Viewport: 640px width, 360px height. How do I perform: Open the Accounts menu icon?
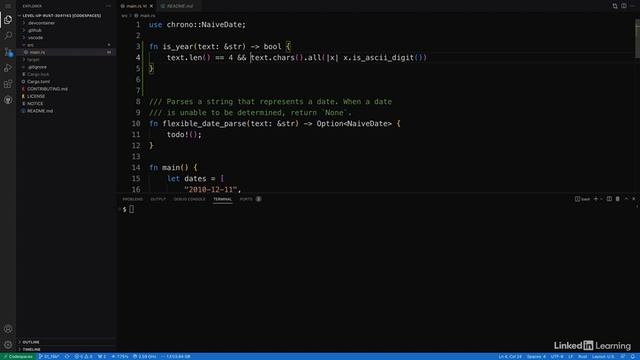pyautogui.click(x=8, y=329)
